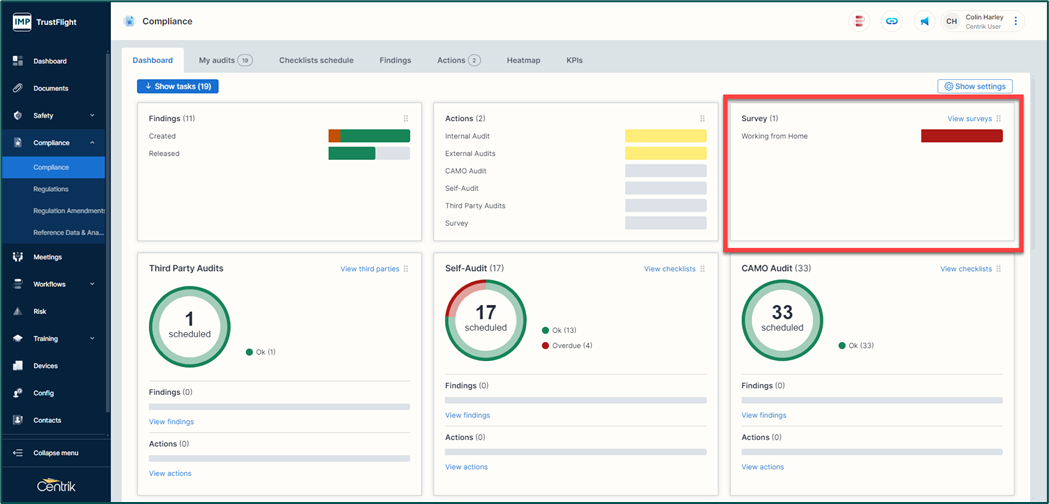Click the Dashboard icon in the sidebar
Screen dimensions: 1049x504
click(x=18, y=61)
